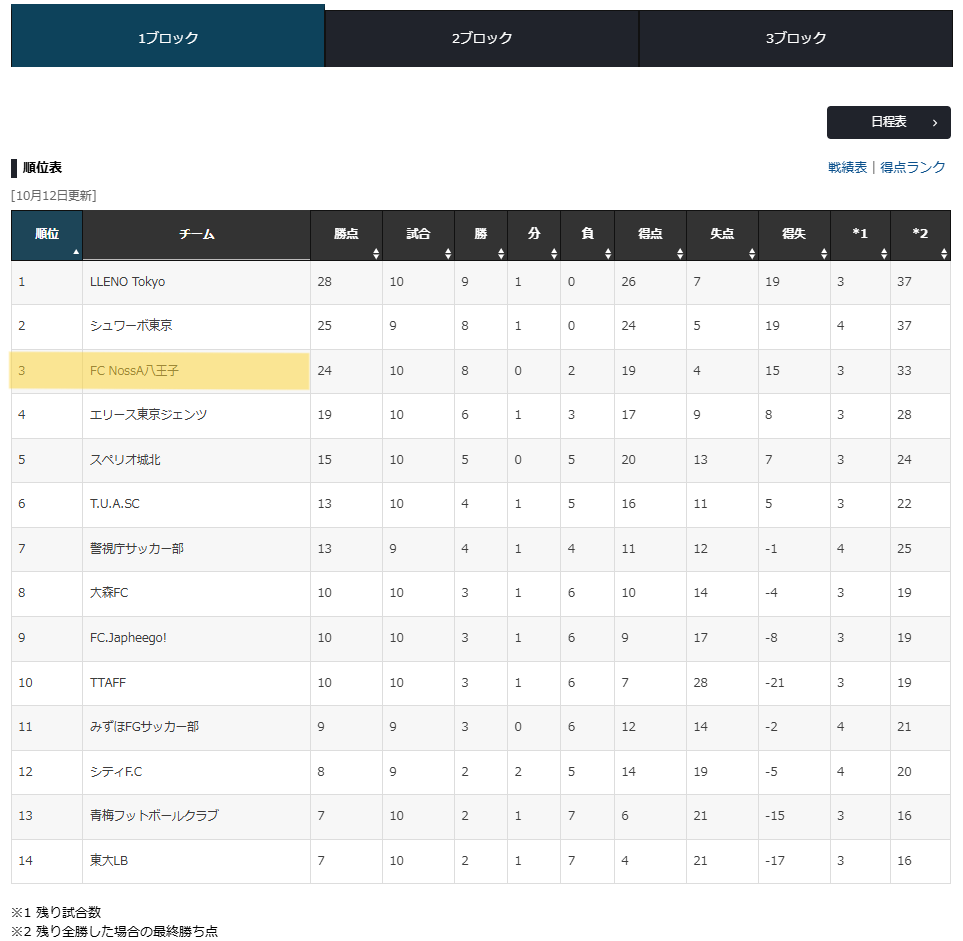963x941 pixels.
Task: Open the 戦績表 link
Action: (x=847, y=167)
